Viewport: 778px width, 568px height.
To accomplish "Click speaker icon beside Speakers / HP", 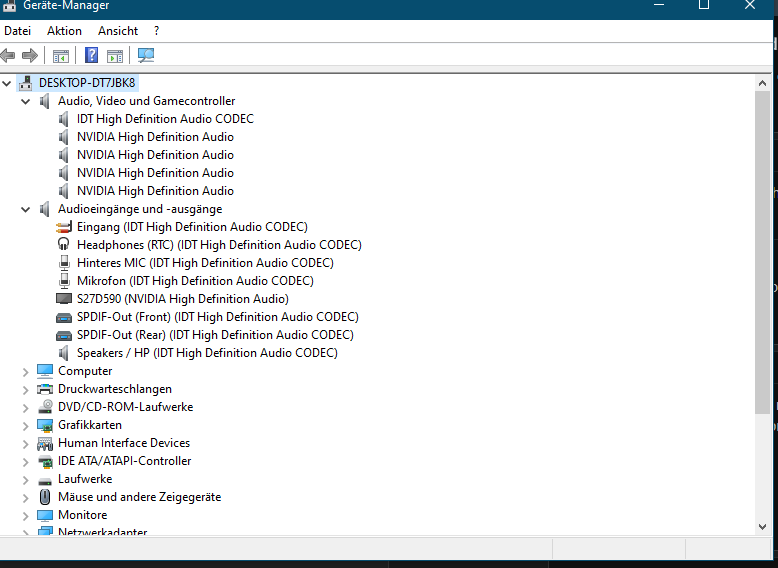I will click(64, 353).
